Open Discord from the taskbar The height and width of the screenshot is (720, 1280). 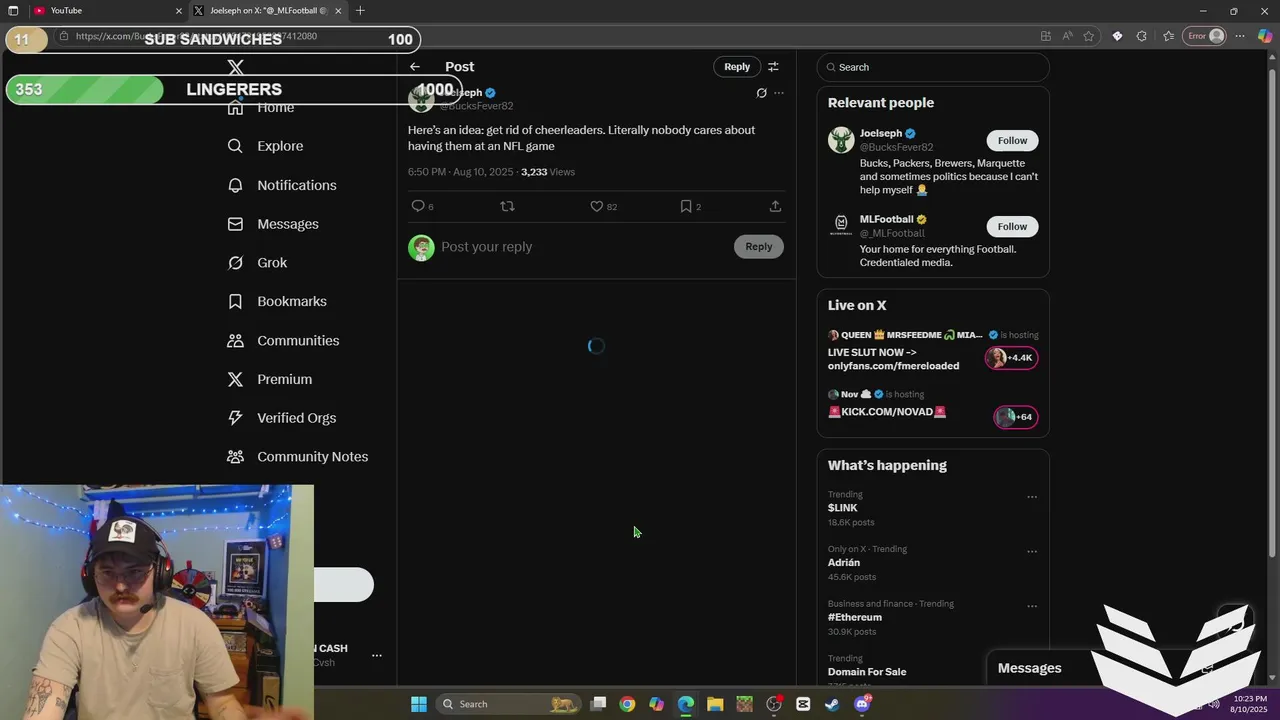[862, 704]
